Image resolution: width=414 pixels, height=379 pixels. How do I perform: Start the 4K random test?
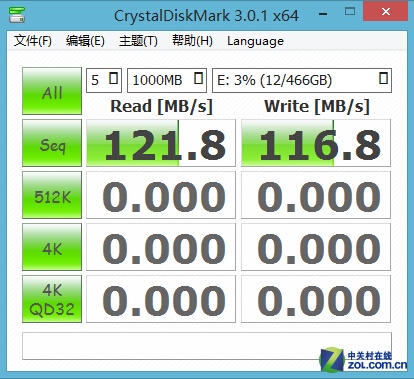pyautogui.click(x=52, y=247)
